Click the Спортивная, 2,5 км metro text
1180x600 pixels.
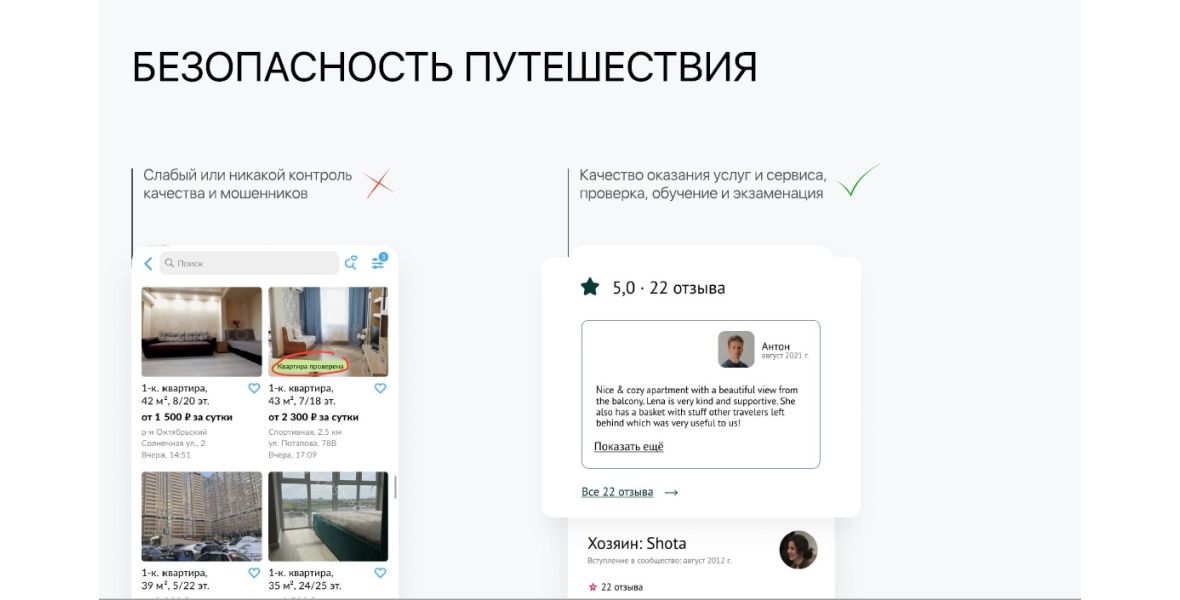pos(306,432)
